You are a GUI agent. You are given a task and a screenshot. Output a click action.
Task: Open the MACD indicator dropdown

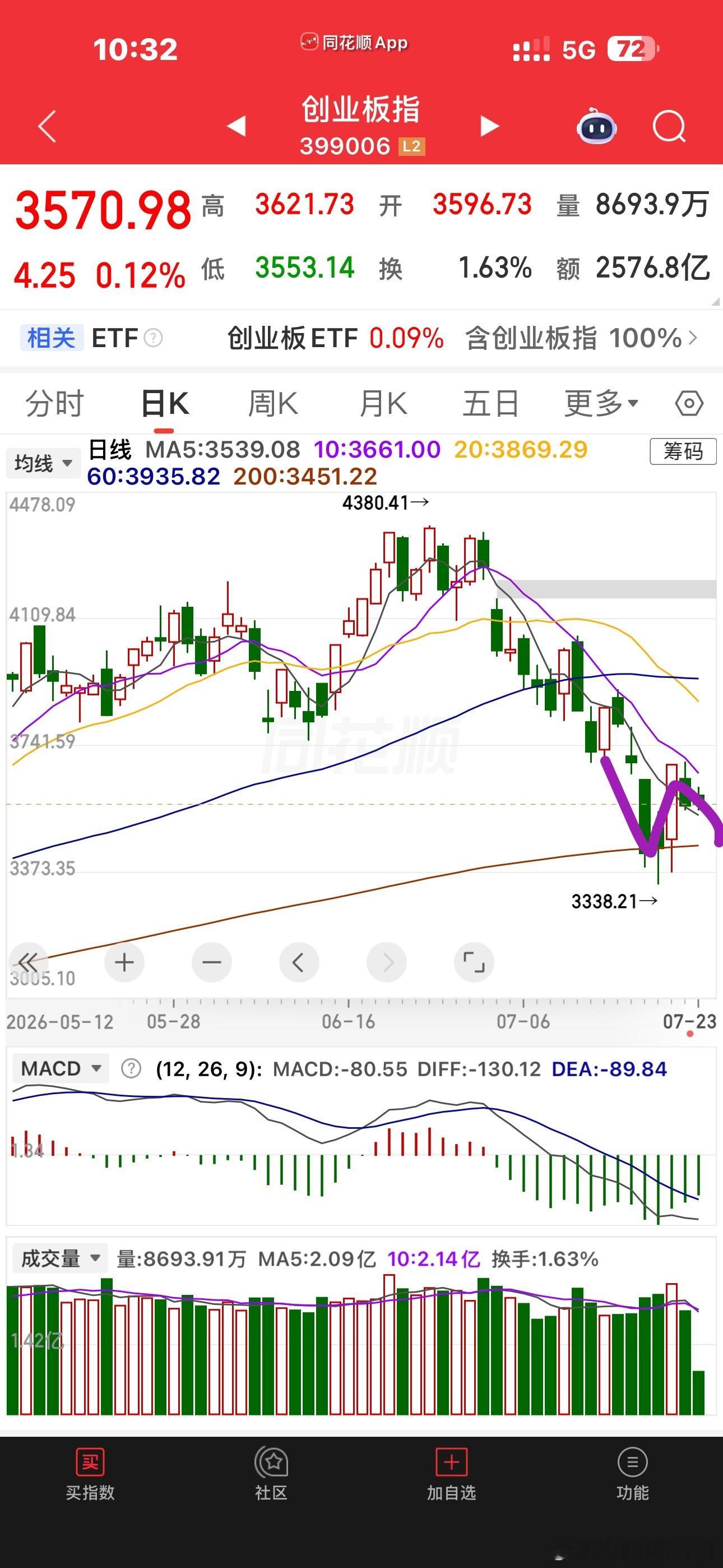(x=61, y=1068)
